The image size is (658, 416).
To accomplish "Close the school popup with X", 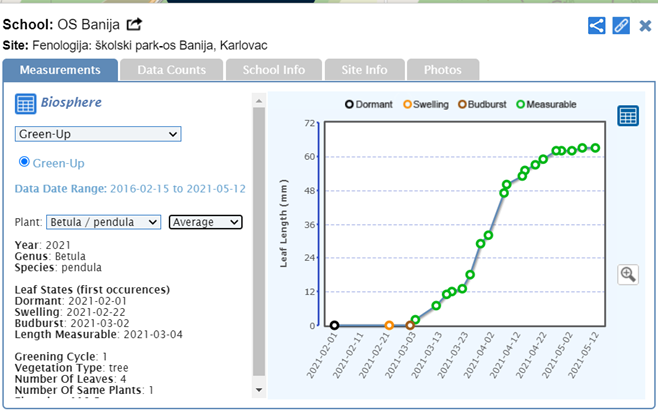I will pyautogui.click(x=645, y=25).
